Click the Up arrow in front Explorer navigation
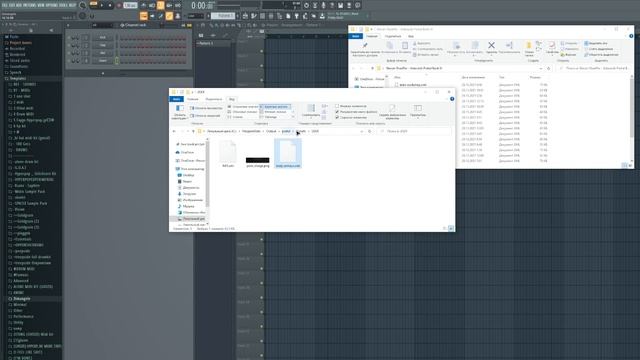Viewport: 640px width, 360px height. point(193,131)
